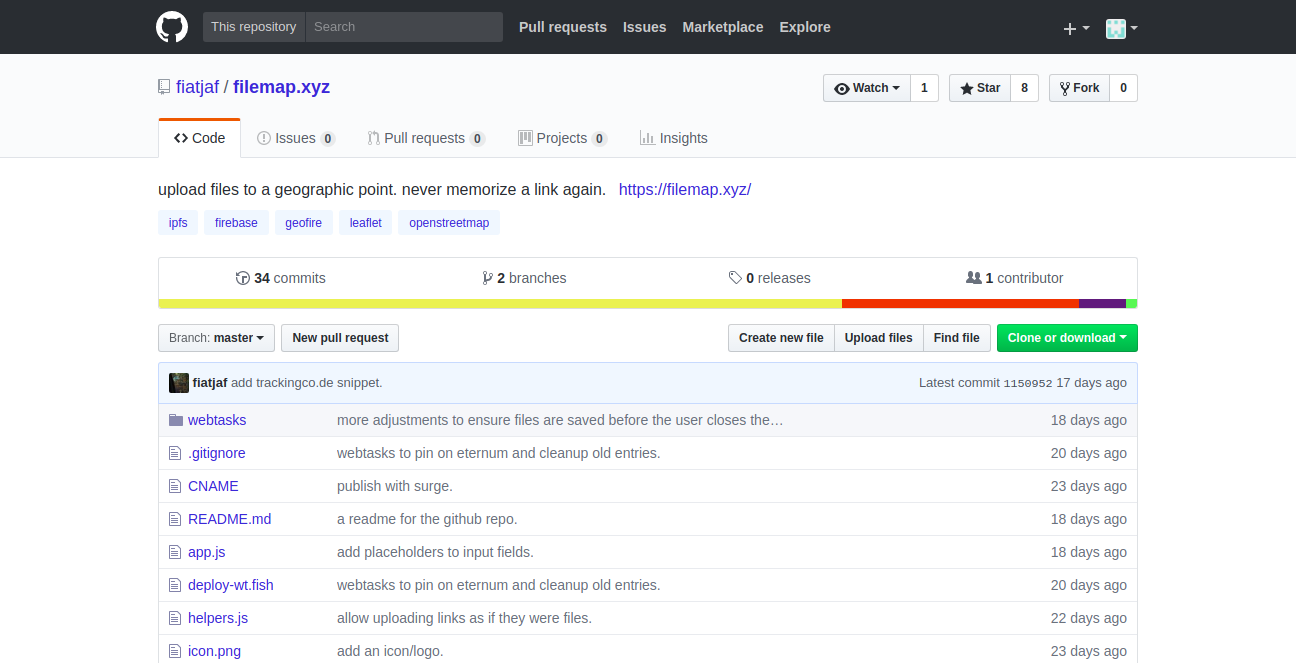The width and height of the screenshot is (1296, 663).
Task: Open the forks count 0
Action: 1123,88
